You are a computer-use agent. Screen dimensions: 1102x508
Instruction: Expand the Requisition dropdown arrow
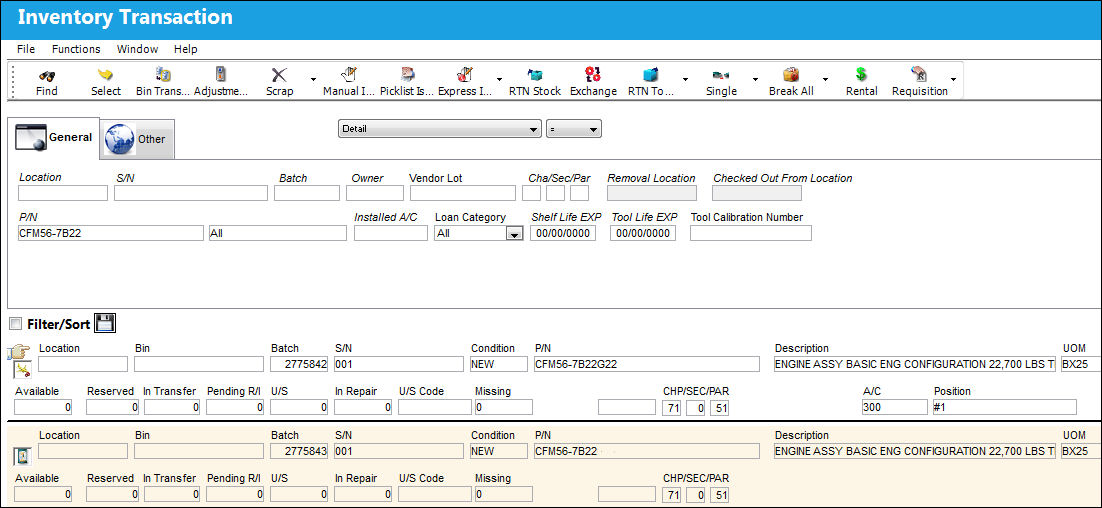click(954, 79)
